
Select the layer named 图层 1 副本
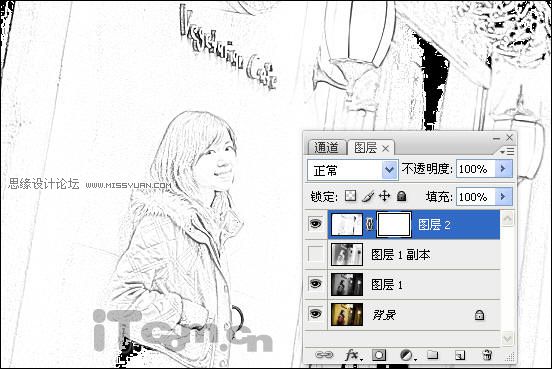pos(401,255)
